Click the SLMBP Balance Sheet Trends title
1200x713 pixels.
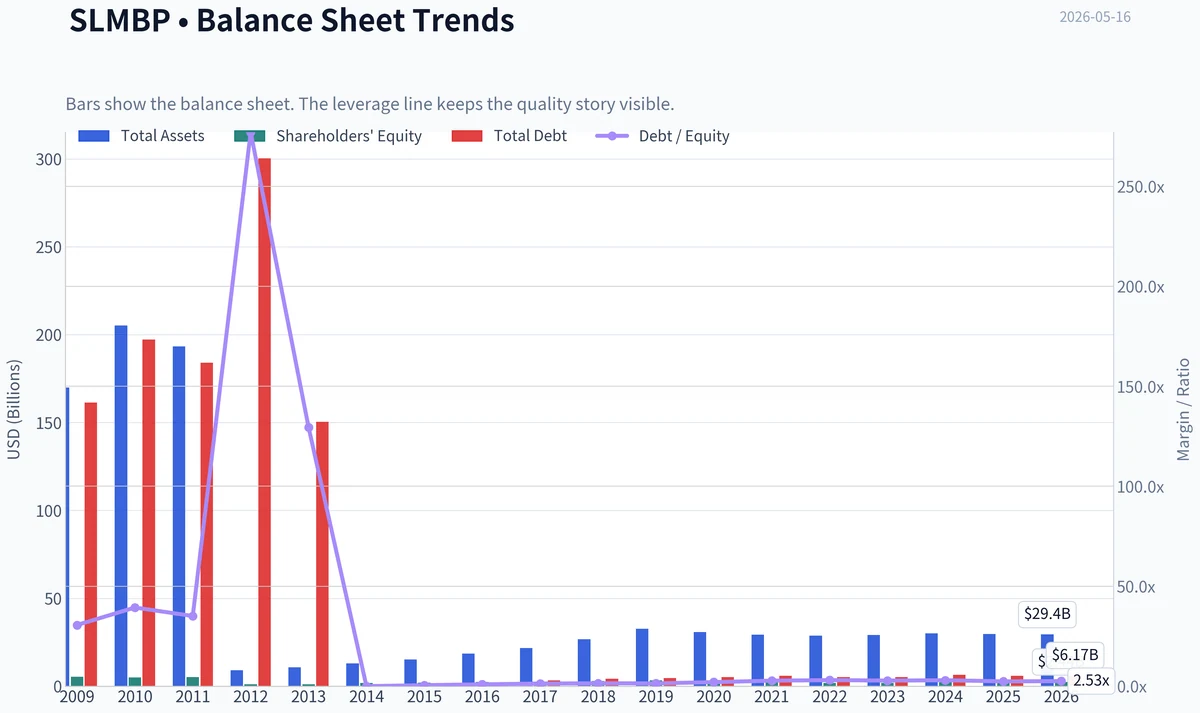(x=292, y=19)
